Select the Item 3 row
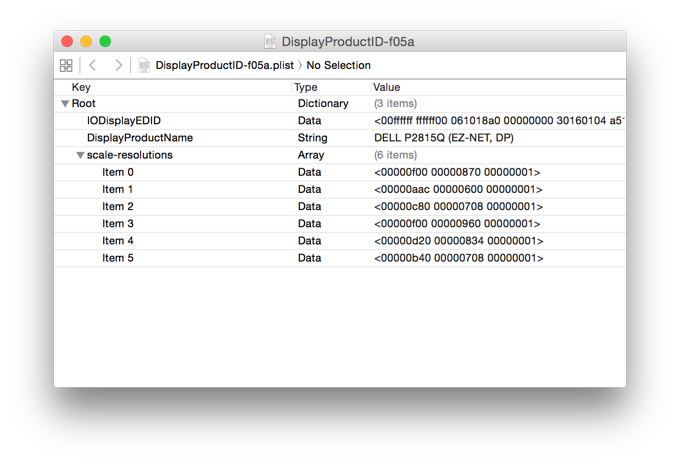Image resolution: width=680 pixels, height=464 pixels. point(340,224)
